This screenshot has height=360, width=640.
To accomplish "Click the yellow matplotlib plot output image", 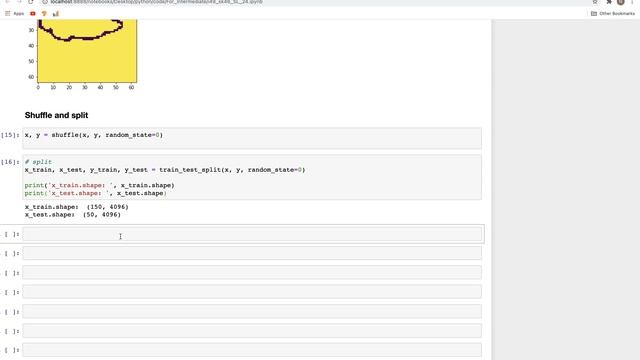I will tap(87, 51).
